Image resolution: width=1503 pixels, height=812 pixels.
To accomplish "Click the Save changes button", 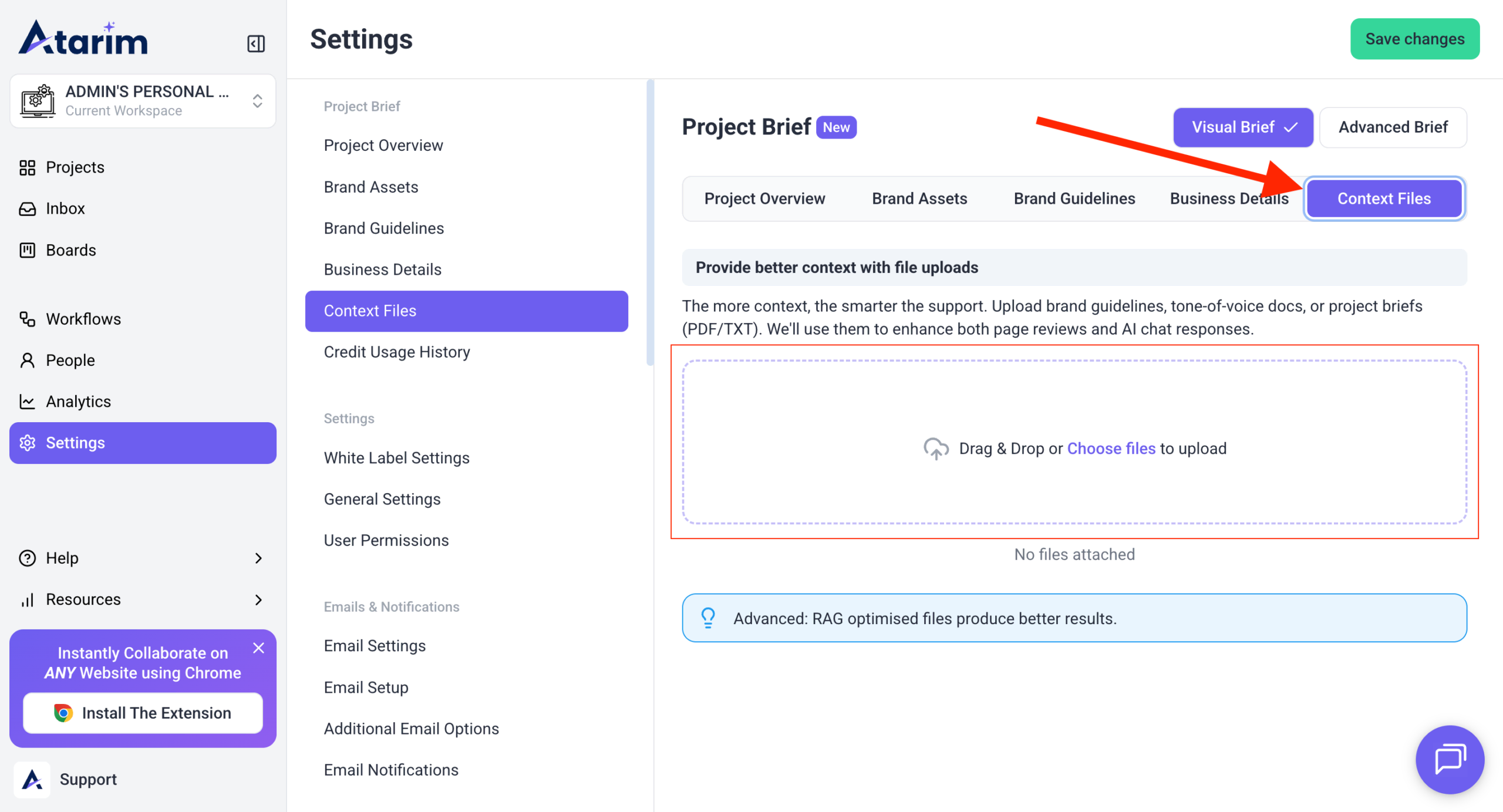I will [x=1414, y=39].
